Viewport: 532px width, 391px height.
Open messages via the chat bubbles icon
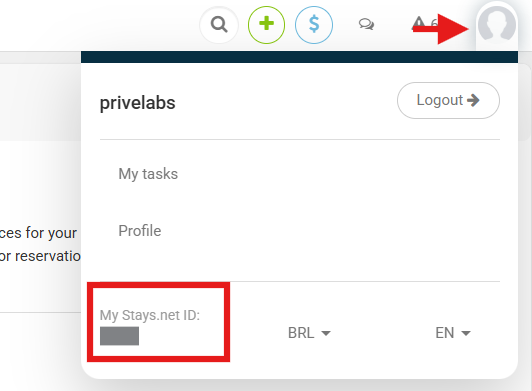pyautogui.click(x=366, y=24)
